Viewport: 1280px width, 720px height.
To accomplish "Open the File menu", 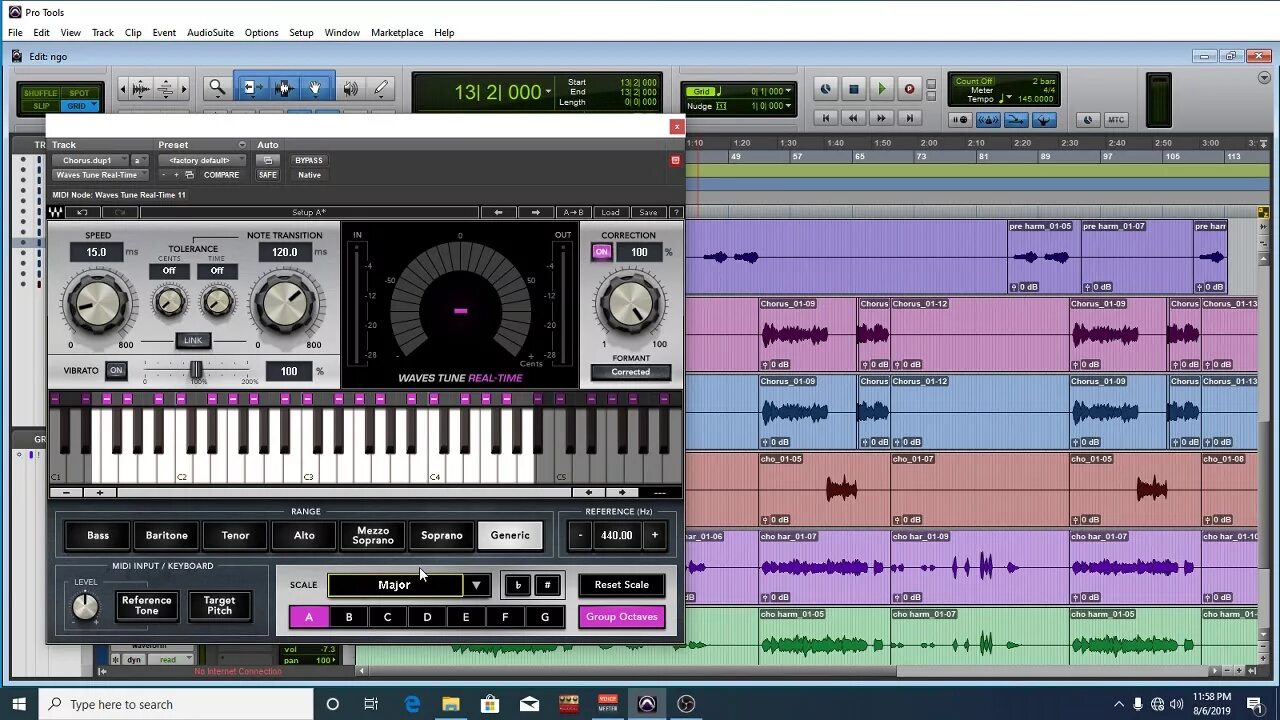I will coord(15,33).
